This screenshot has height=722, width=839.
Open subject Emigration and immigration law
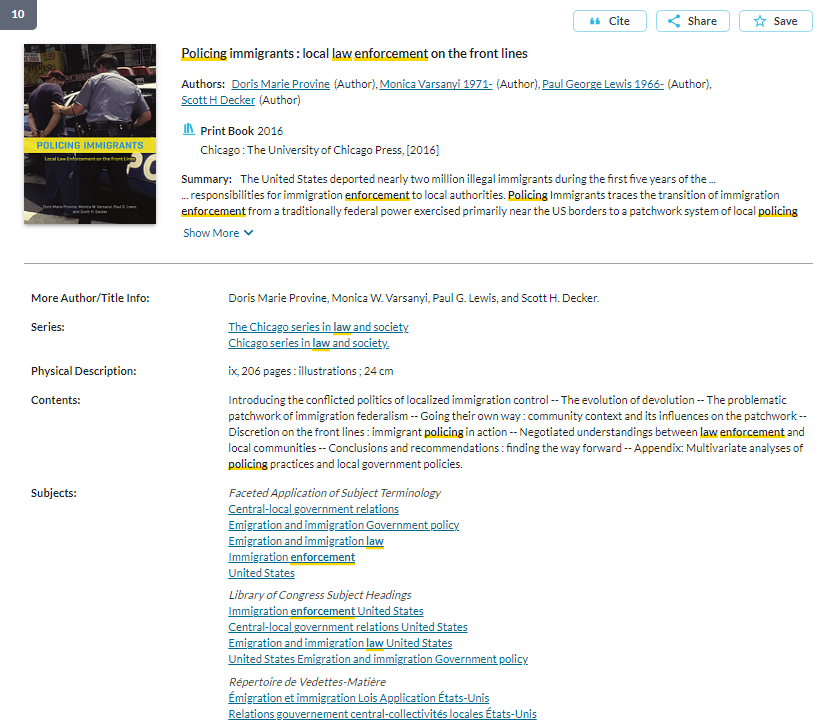306,541
